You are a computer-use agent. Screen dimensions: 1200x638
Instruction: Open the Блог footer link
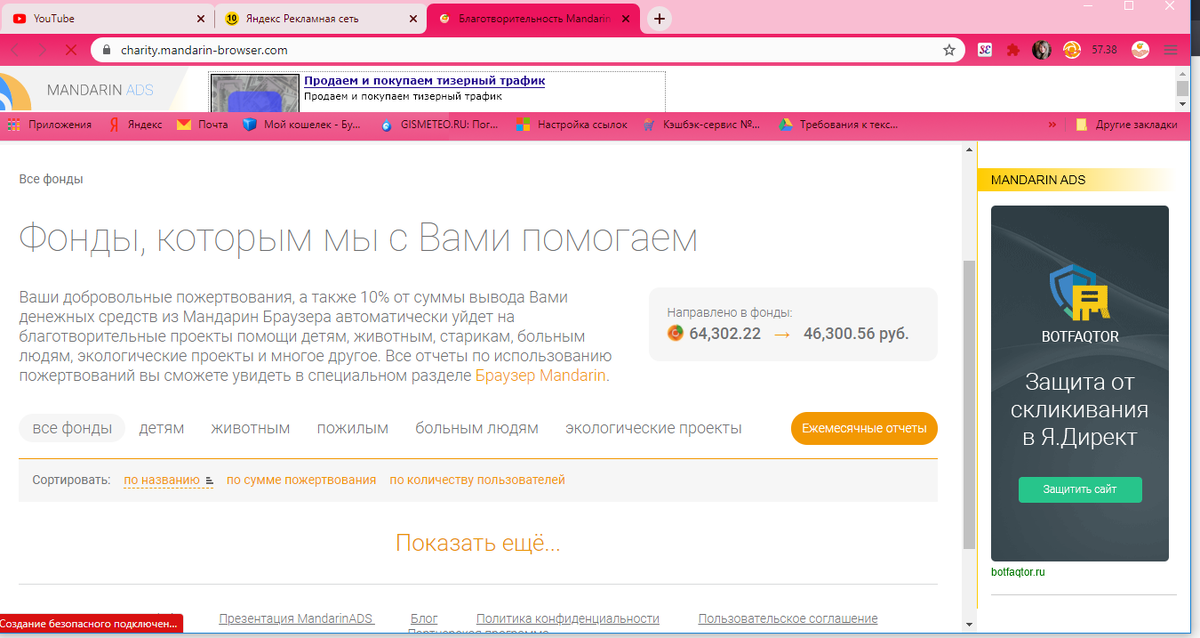point(424,619)
